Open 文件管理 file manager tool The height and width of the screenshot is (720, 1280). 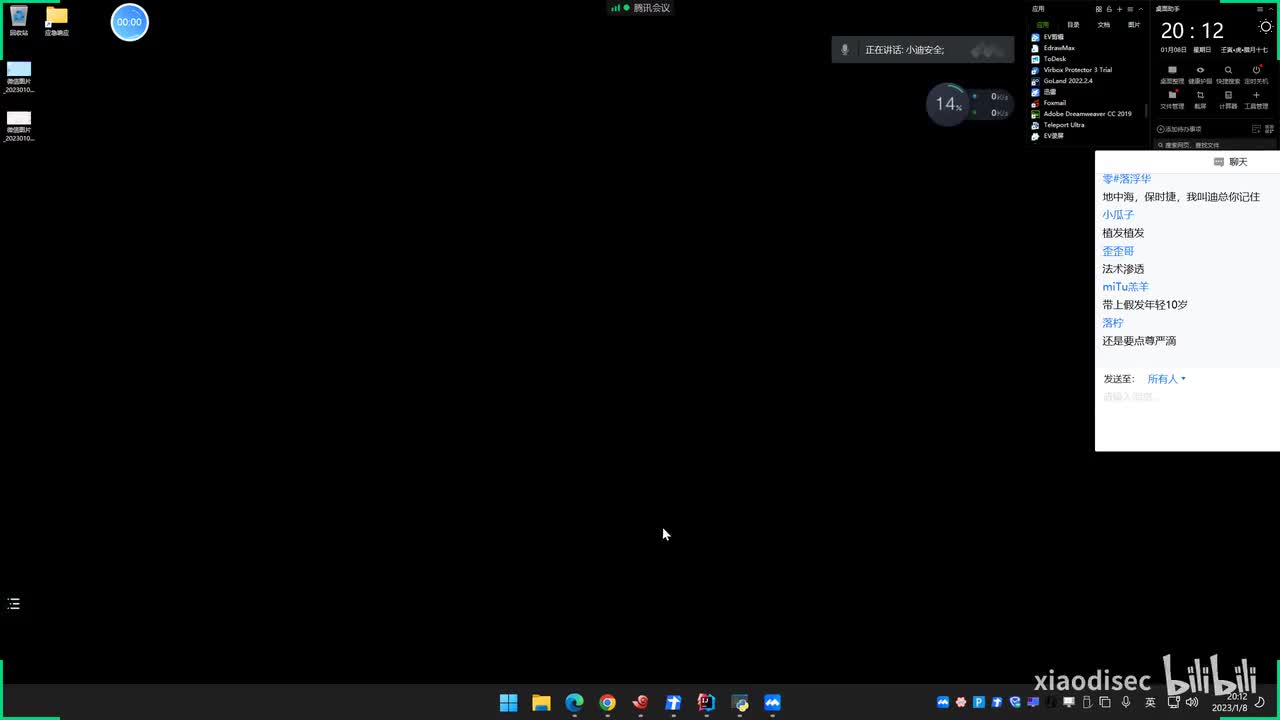point(1172,100)
